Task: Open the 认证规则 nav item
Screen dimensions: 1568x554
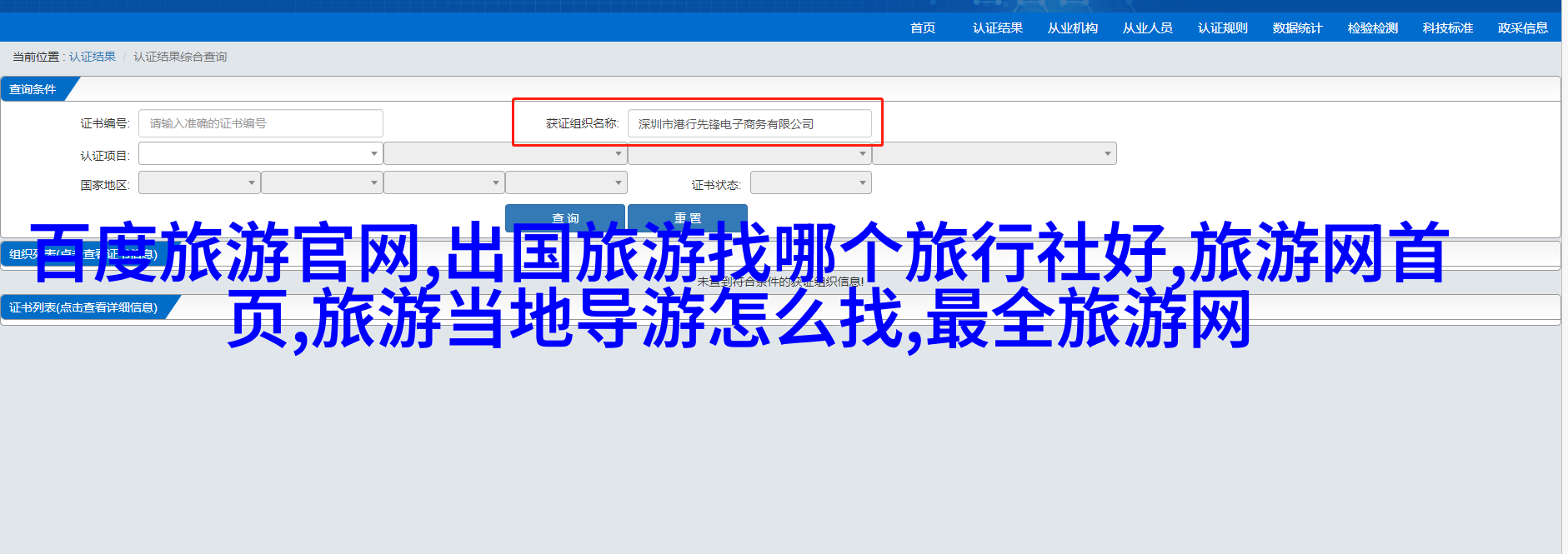Action: 1223,28
